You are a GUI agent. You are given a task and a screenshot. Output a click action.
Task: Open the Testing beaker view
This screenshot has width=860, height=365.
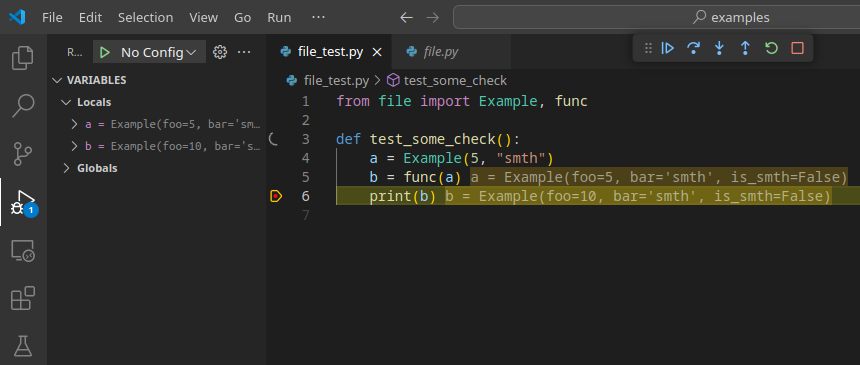click(22, 346)
